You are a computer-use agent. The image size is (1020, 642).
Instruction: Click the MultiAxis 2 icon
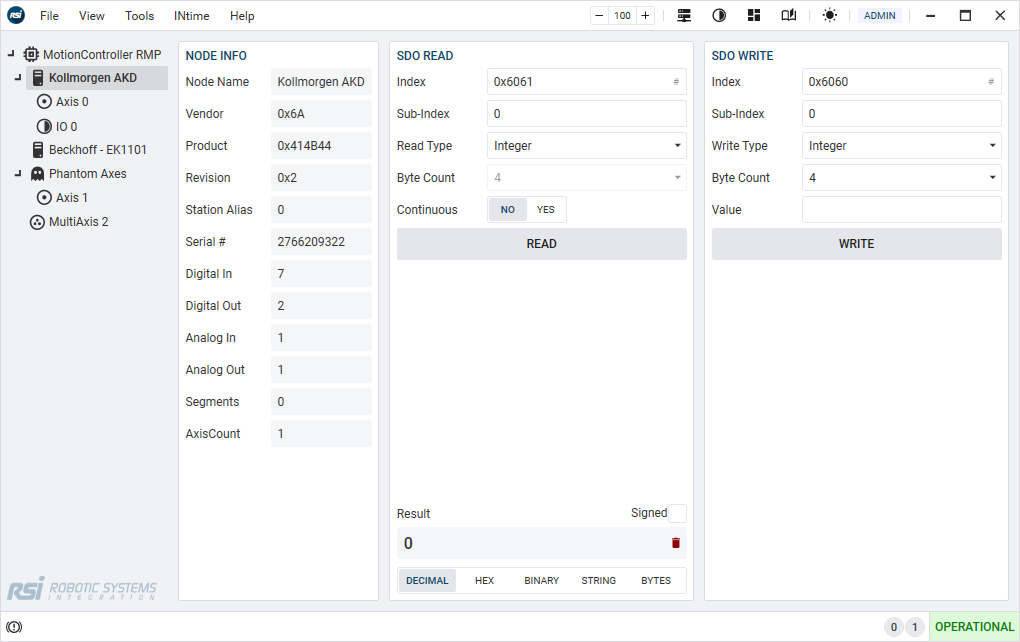(38, 222)
